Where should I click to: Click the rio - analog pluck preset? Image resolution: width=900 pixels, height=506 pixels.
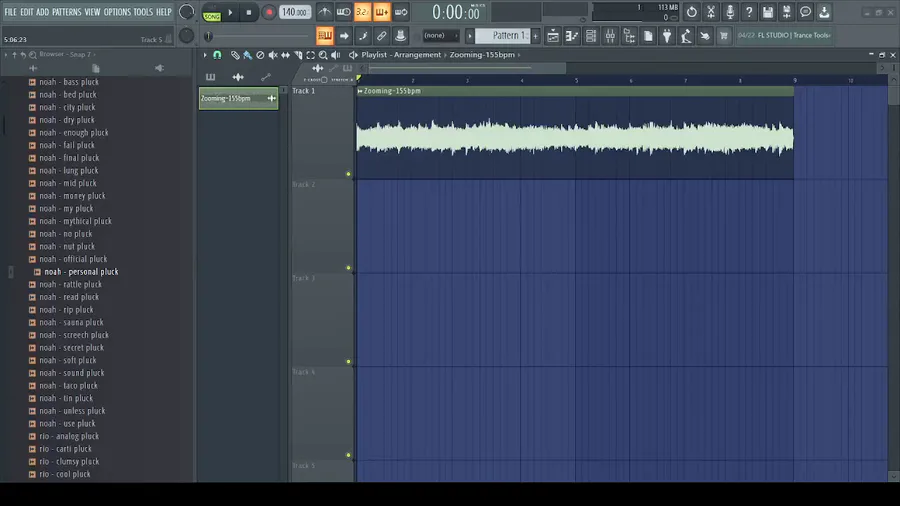69,436
